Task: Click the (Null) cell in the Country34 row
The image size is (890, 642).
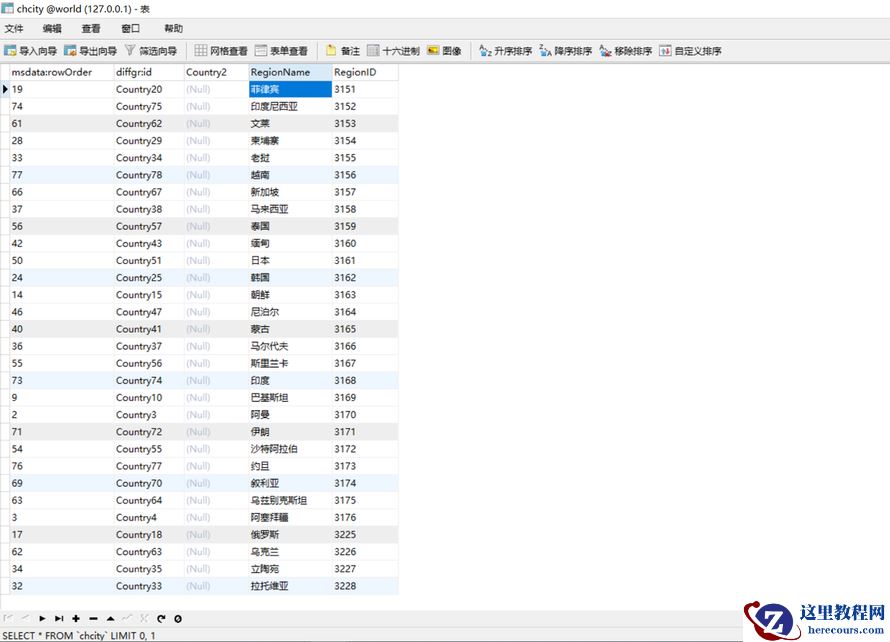Action: click(216, 158)
